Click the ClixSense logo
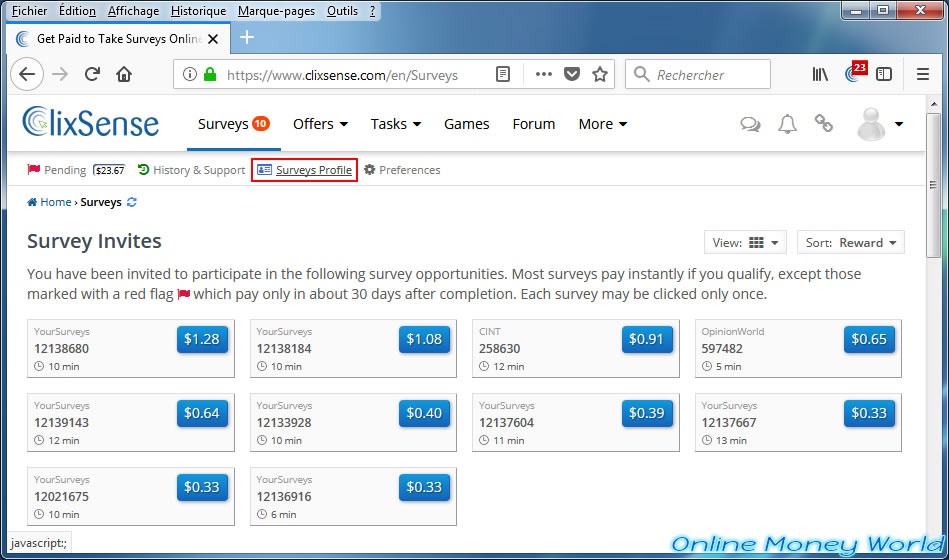 pos(91,122)
